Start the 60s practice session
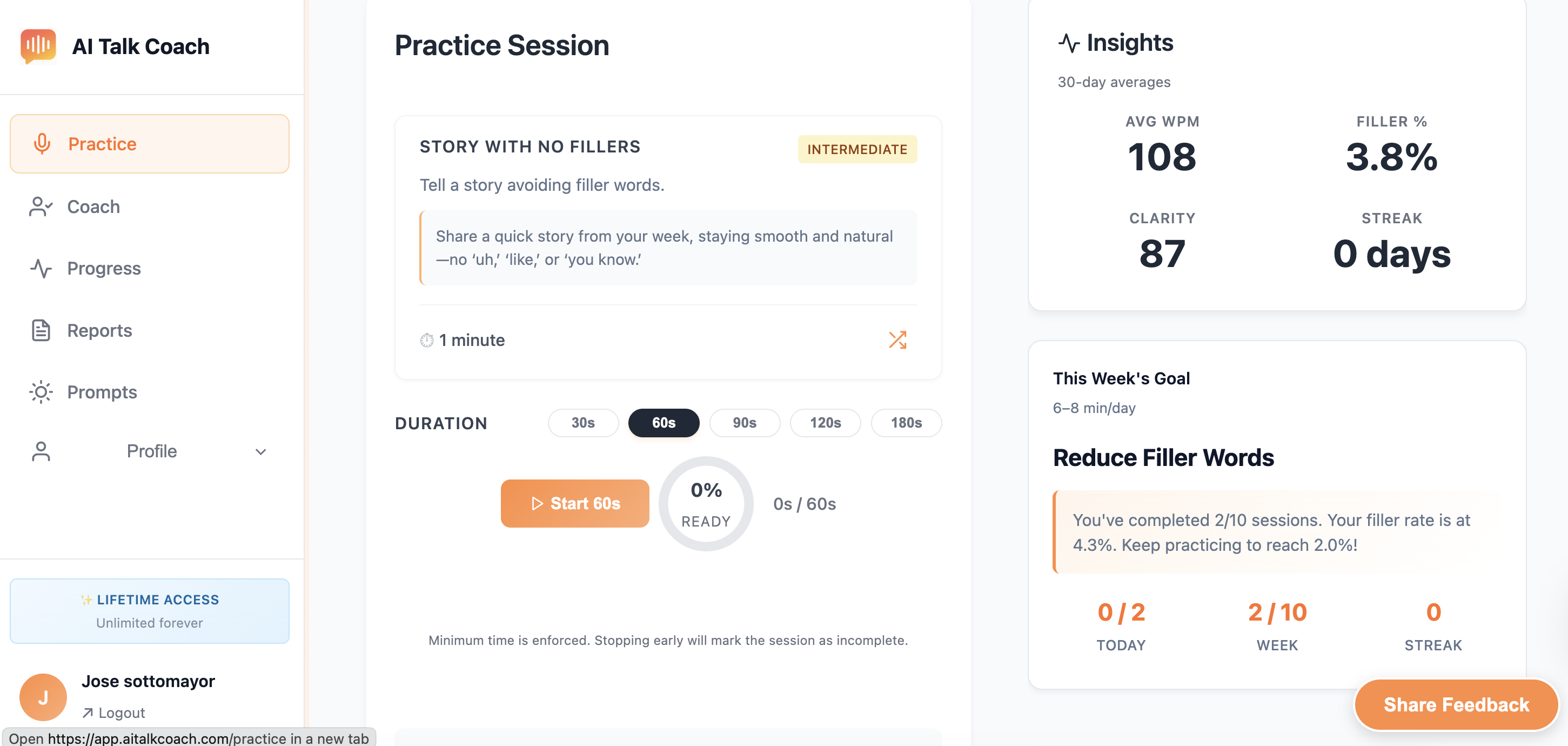The width and height of the screenshot is (1568, 746). coord(574,504)
